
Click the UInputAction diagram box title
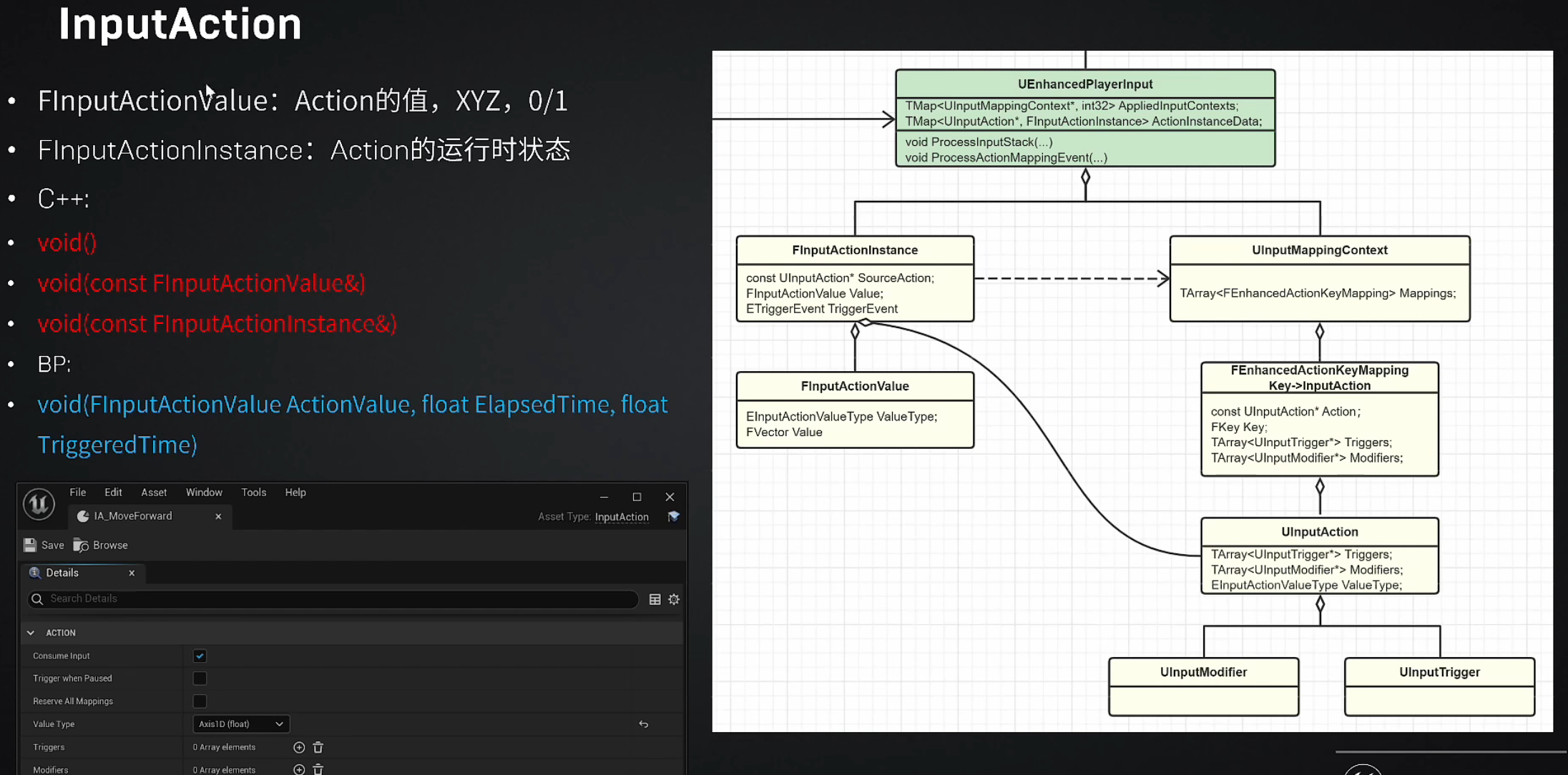coord(1320,532)
